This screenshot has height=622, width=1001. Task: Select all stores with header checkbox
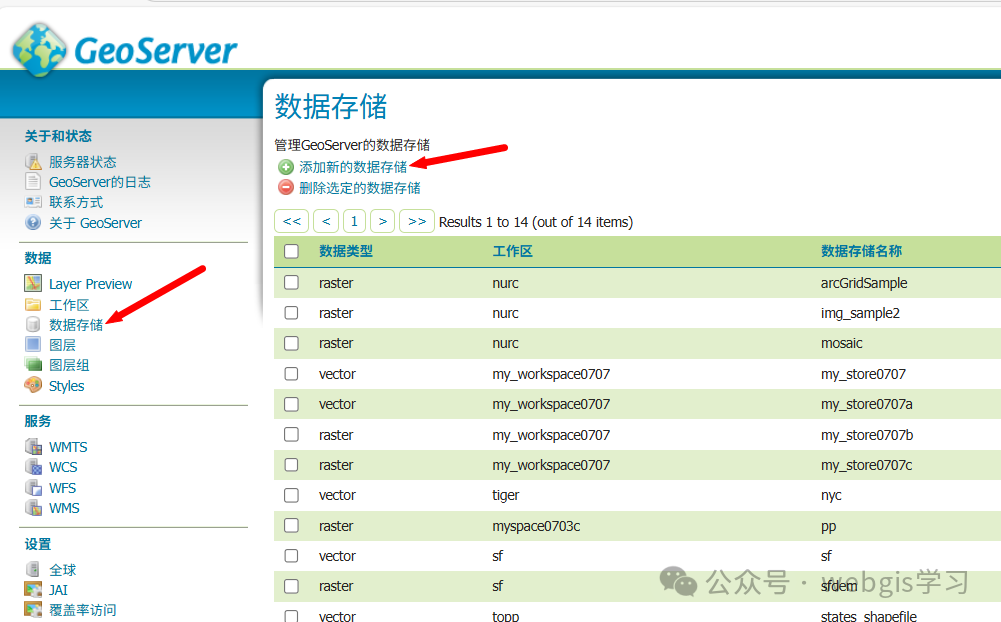click(x=291, y=251)
